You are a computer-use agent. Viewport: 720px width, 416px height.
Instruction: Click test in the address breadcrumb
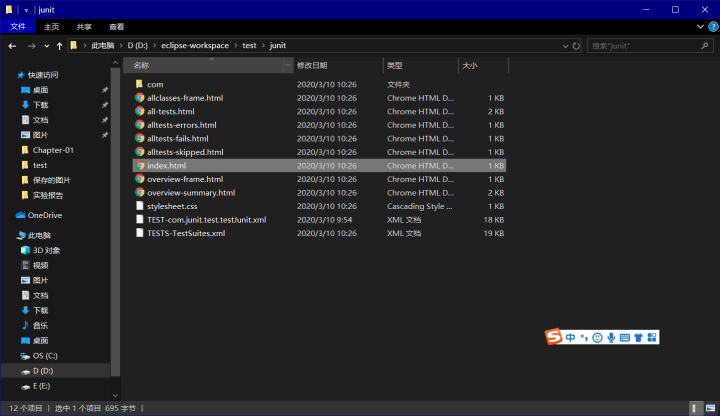point(249,45)
